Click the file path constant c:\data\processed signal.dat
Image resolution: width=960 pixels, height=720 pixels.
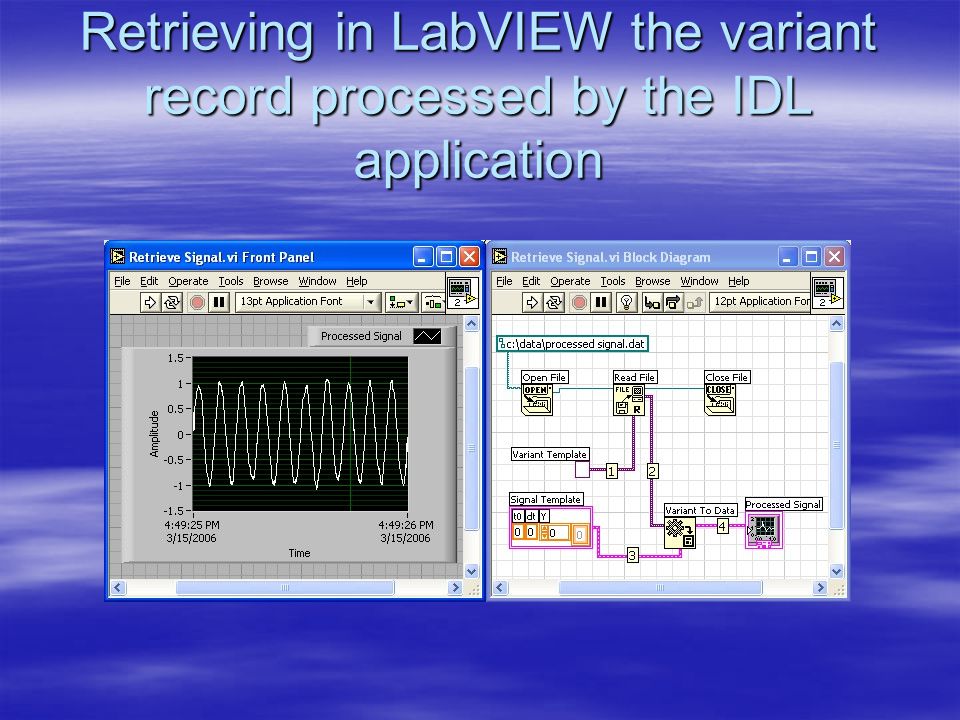572,344
